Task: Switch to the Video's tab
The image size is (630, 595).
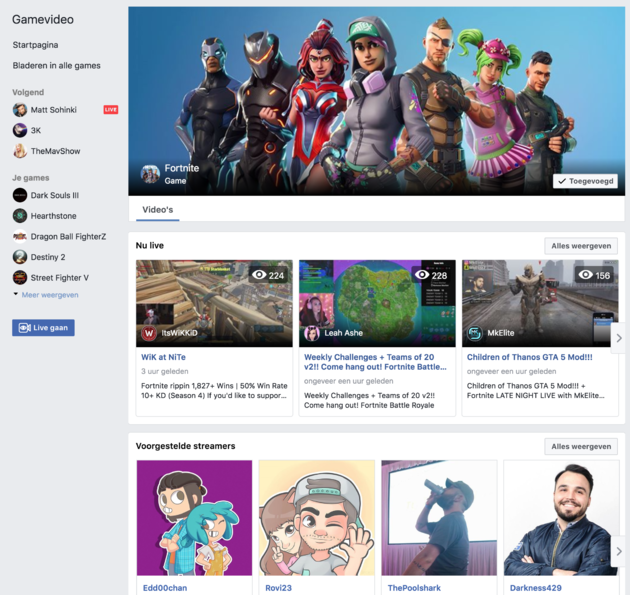Action: (x=158, y=210)
